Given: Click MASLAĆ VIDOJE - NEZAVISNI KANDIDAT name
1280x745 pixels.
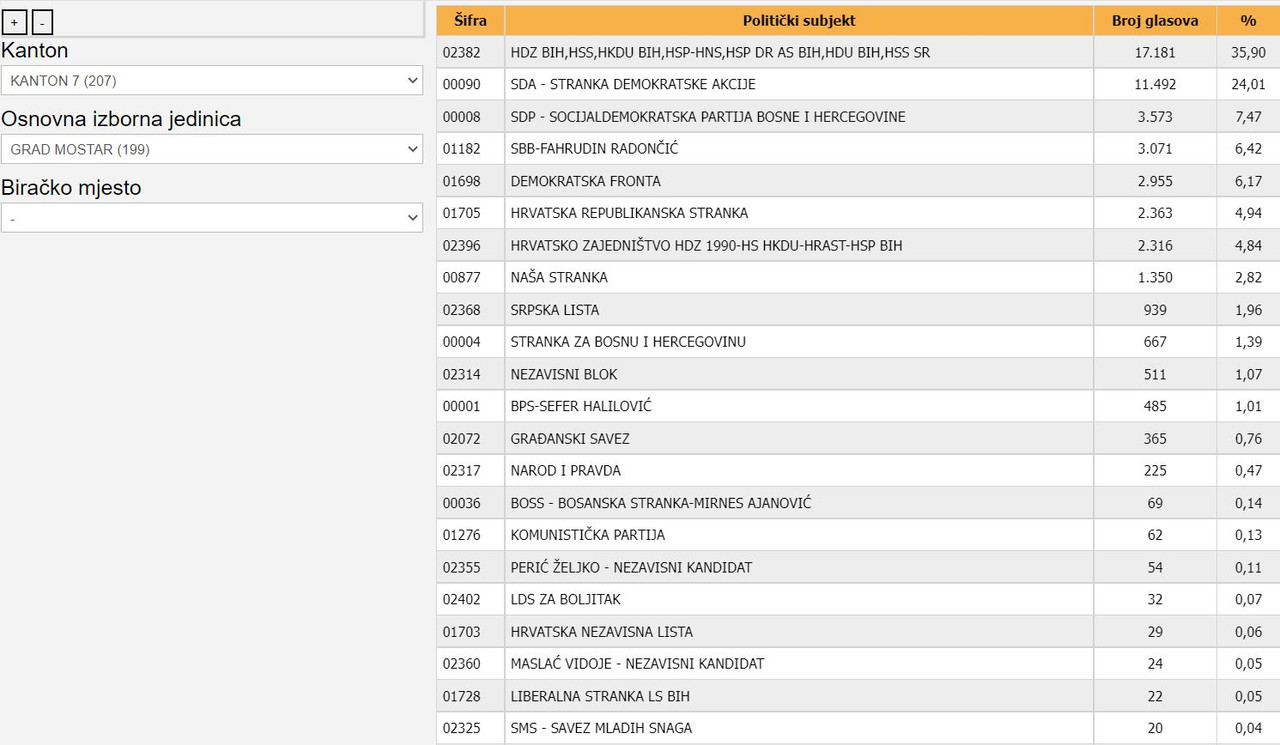Looking at the screenshot, I should click(637, 663).
